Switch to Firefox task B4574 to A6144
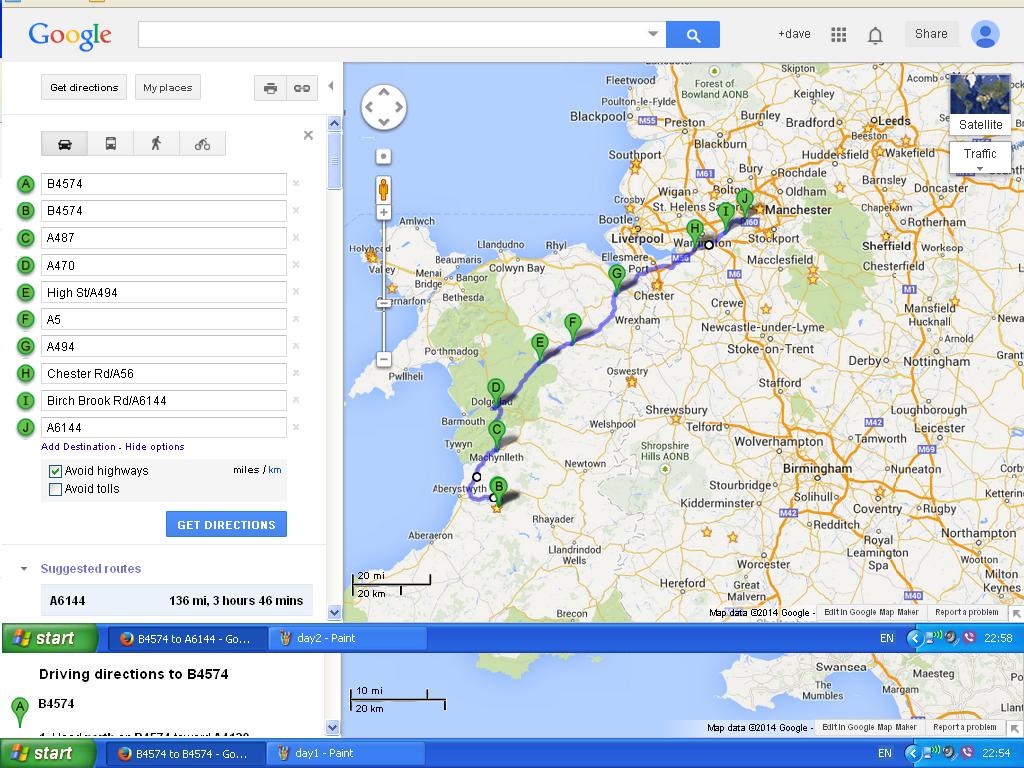The height and width of the screenshot is (768, 1024). (185, 639)
